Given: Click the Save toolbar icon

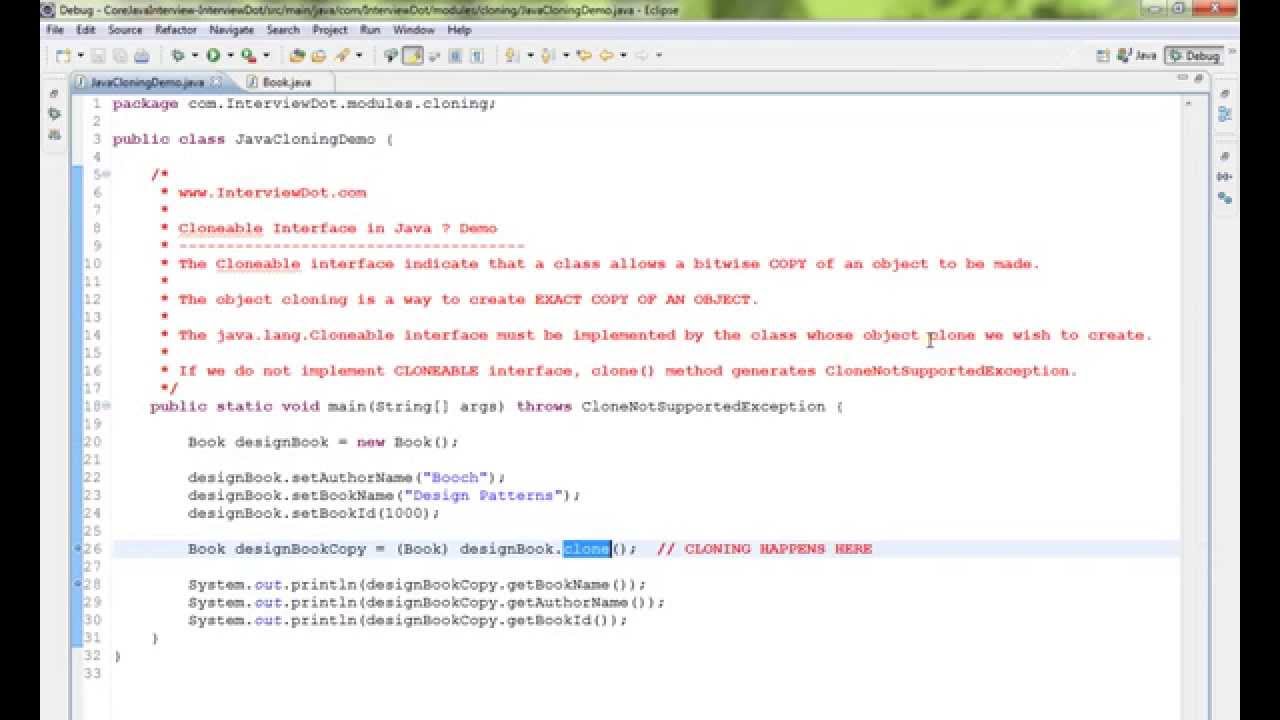Looking at the screenshot, I should point(99,56).
